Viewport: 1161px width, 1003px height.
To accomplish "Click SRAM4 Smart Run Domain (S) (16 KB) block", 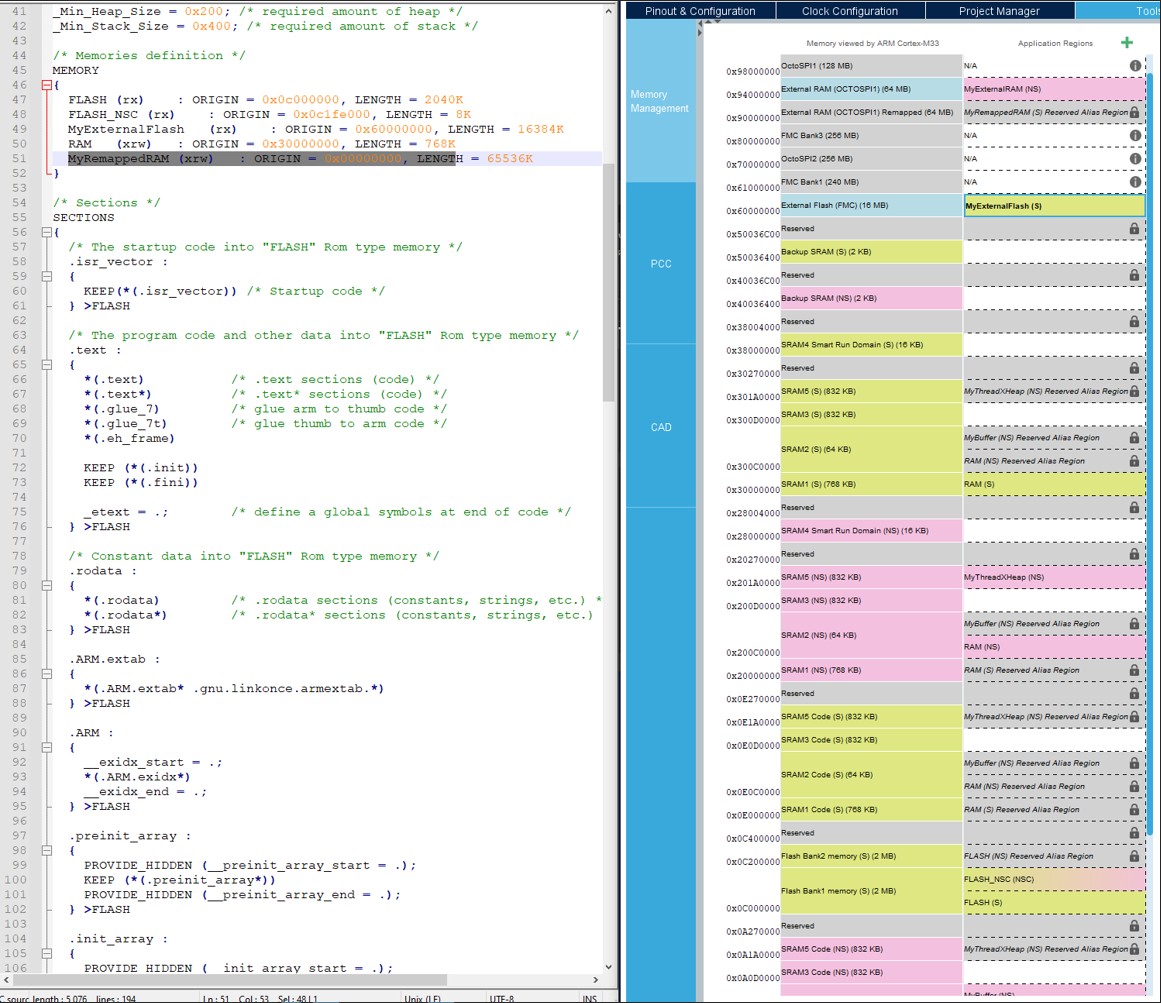I will (x=871, y=345).
